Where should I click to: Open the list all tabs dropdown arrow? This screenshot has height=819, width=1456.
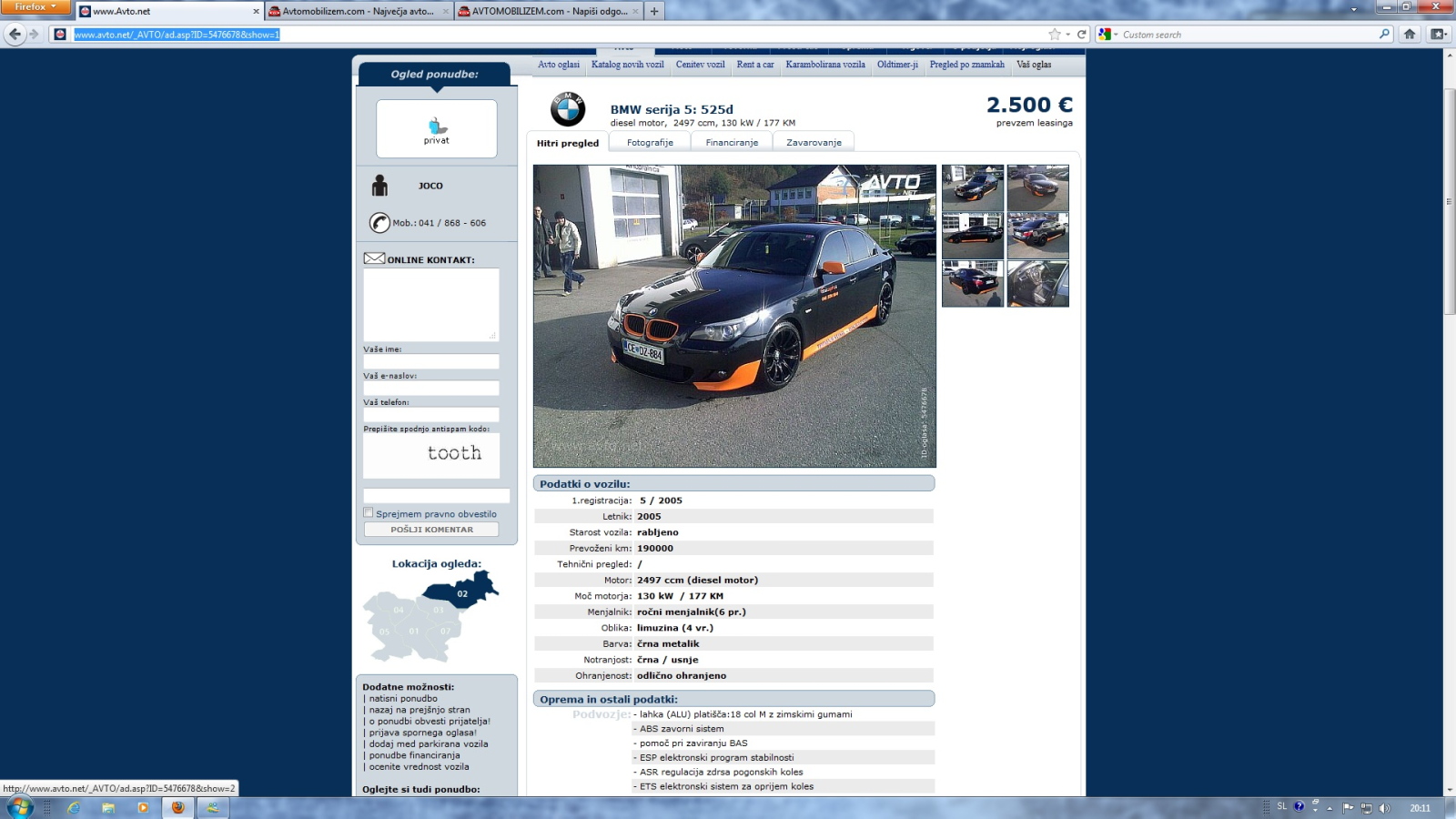[1354, 10]
